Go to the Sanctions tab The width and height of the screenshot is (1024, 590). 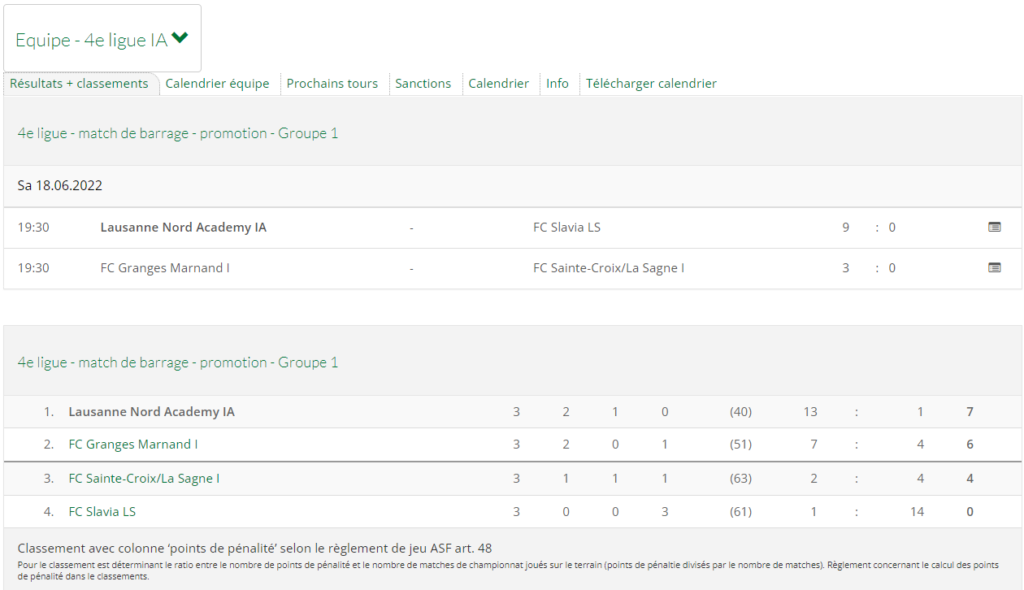point(423,84)
